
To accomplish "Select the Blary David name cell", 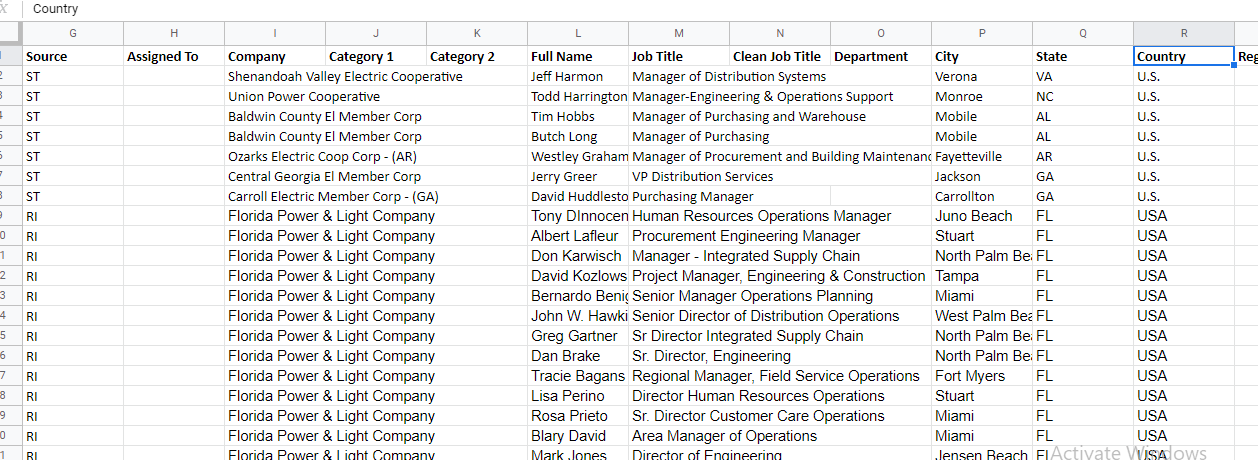I will pos(578,436).
